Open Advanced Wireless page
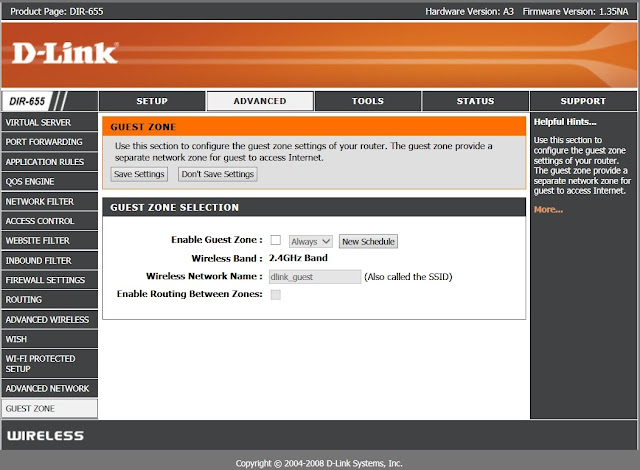This screenshot has height=470, width=640. 49,320
